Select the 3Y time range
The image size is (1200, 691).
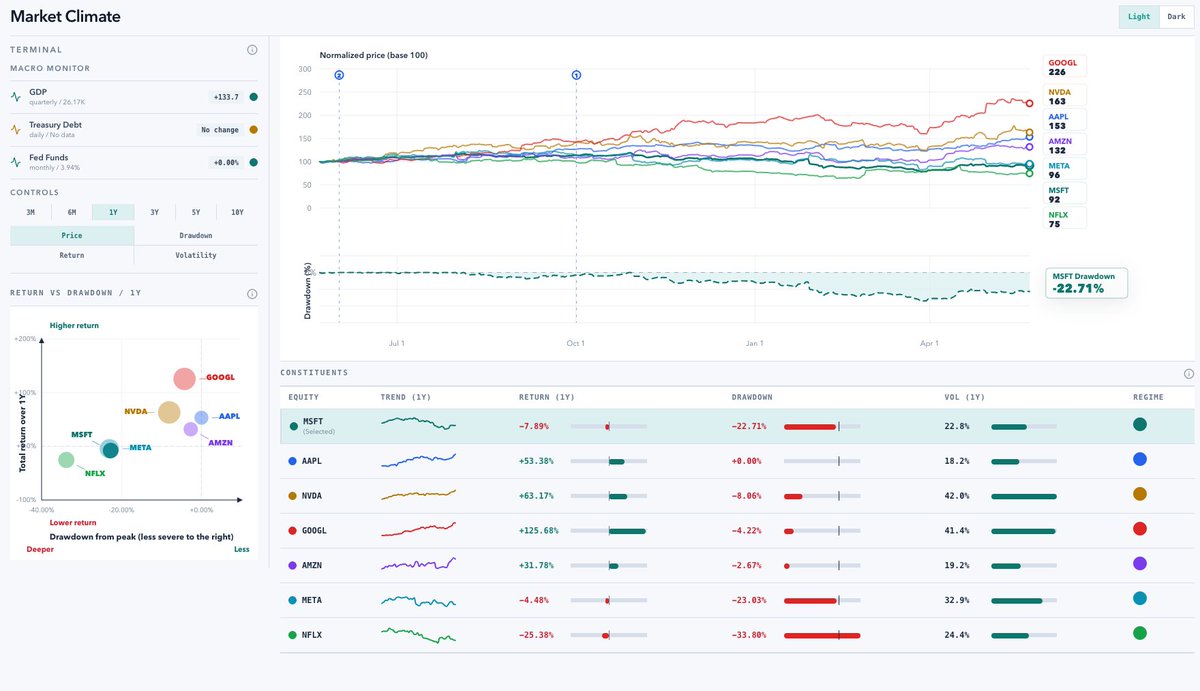(x=154, y=212)
